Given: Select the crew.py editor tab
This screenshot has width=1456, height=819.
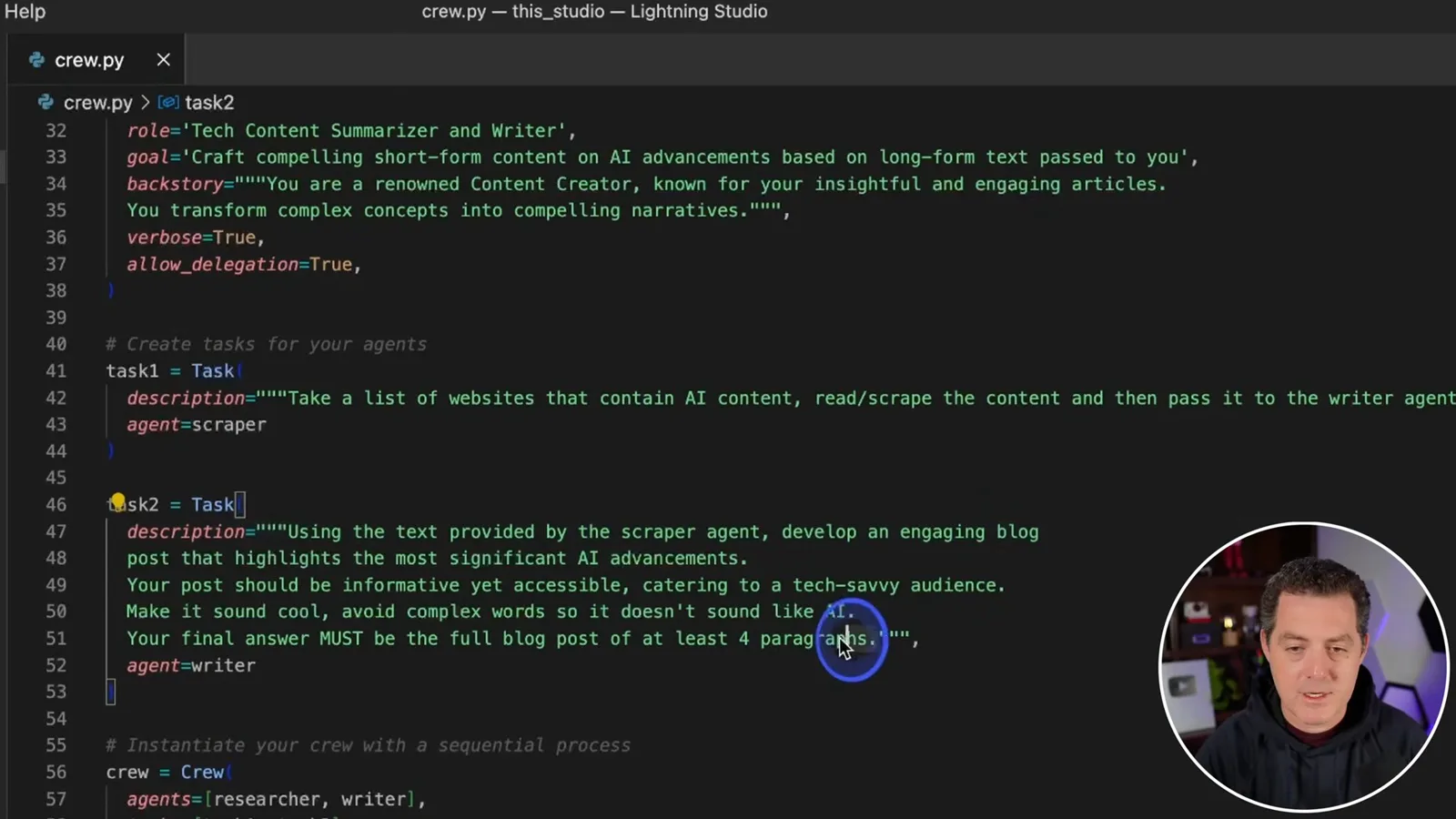Looking at the screenshot, I should 95,60.
